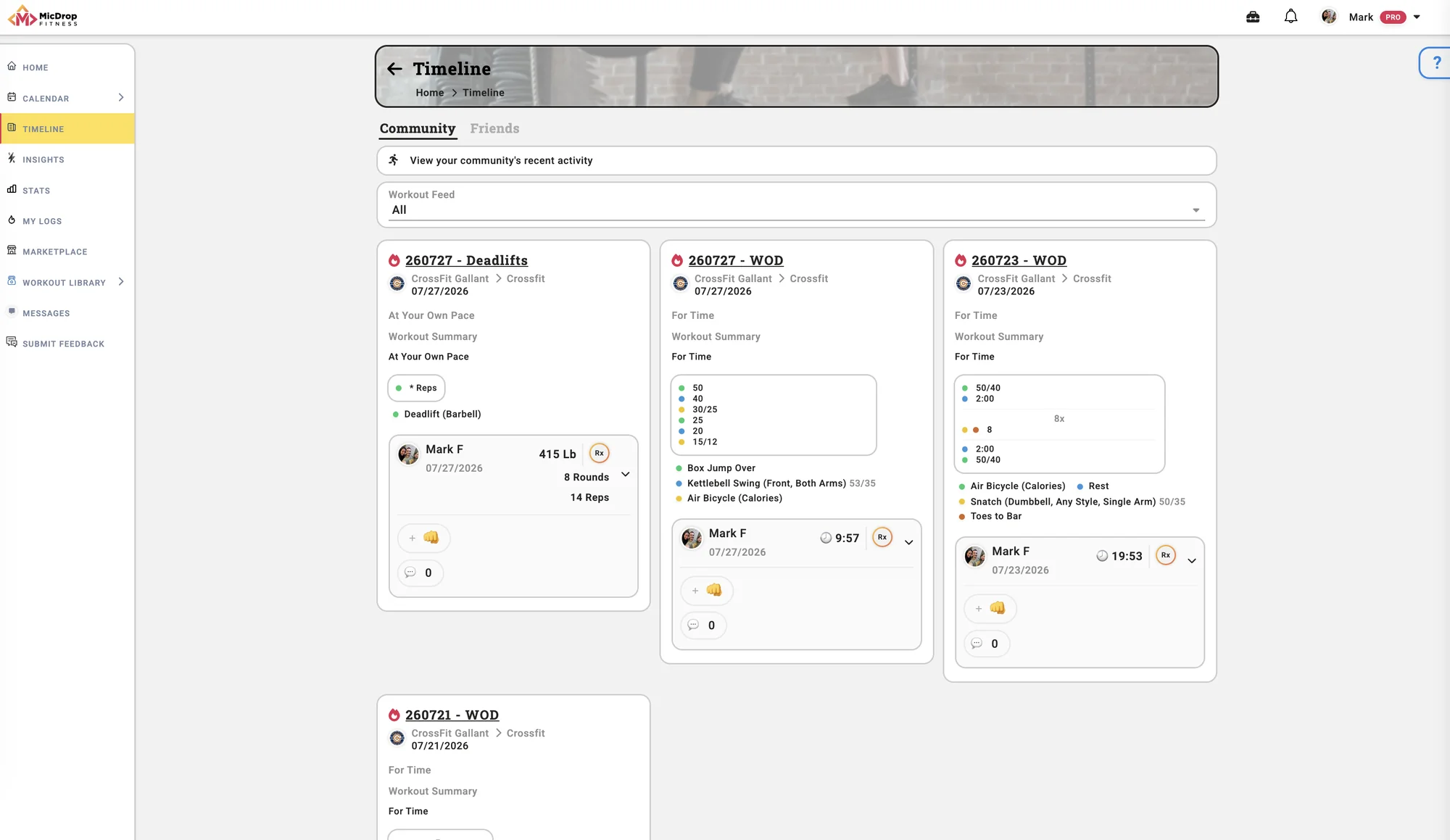Screen dimensions: 1450x840
Task: Open Workout Feed All dropdown
Action: [x=796, y=209]
